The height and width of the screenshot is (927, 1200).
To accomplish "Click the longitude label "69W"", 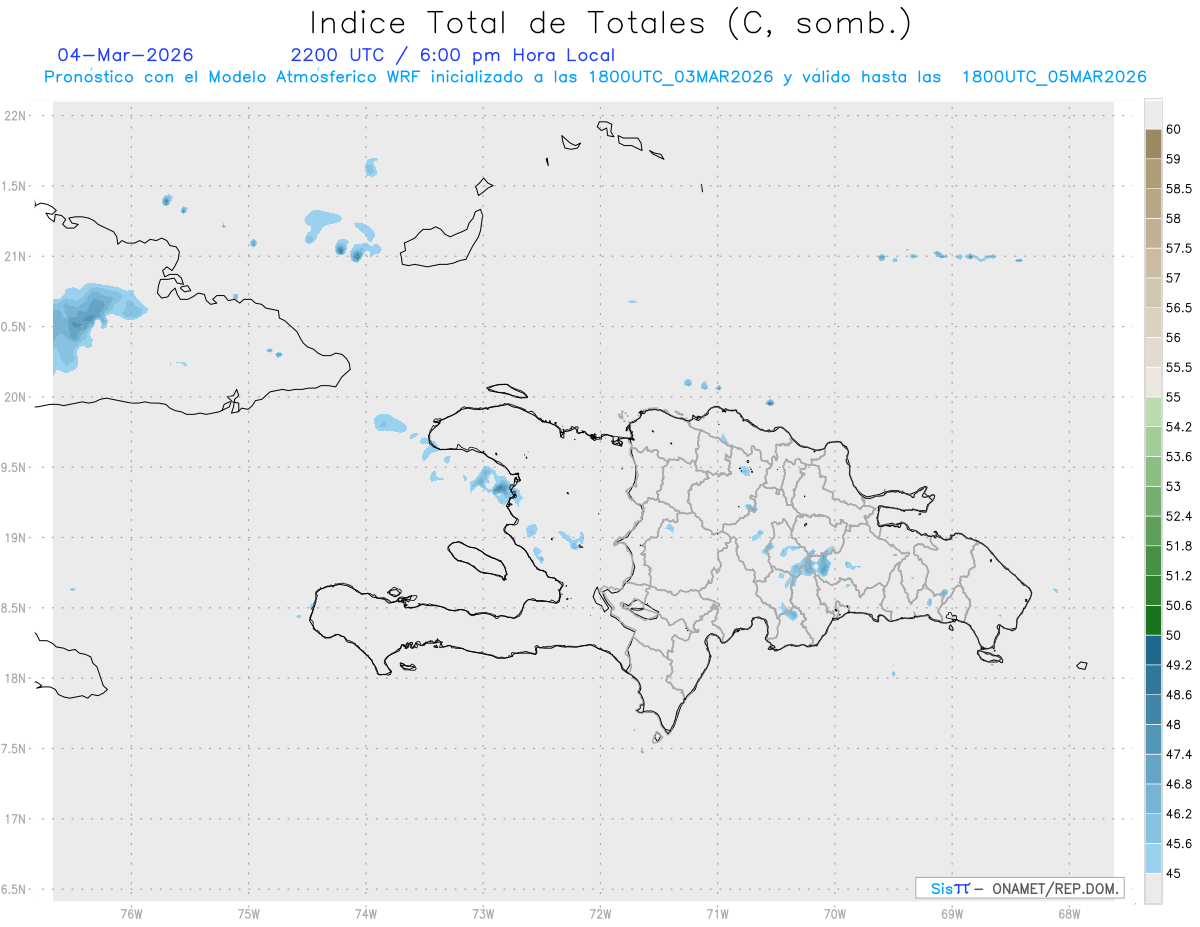I will point(951,913).
